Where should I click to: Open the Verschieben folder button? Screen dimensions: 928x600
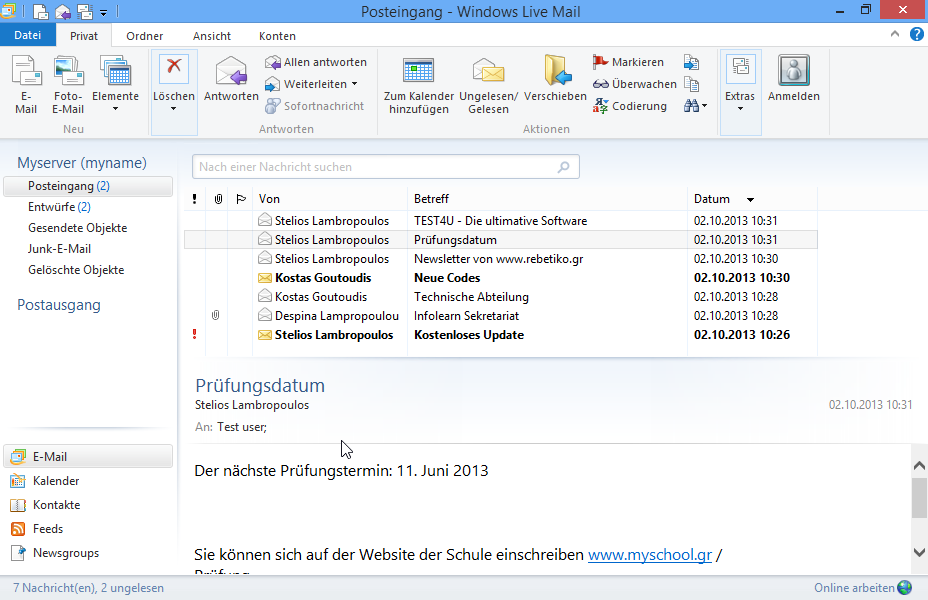click(555, 79)
